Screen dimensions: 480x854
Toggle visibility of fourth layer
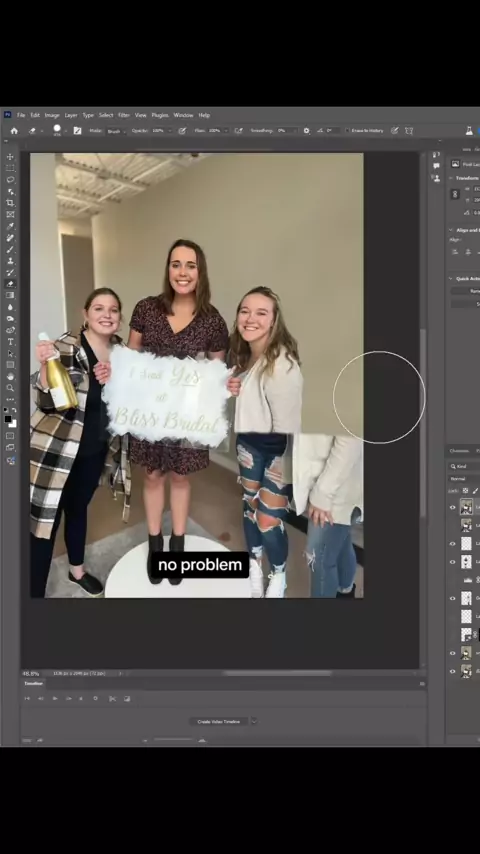452,562
